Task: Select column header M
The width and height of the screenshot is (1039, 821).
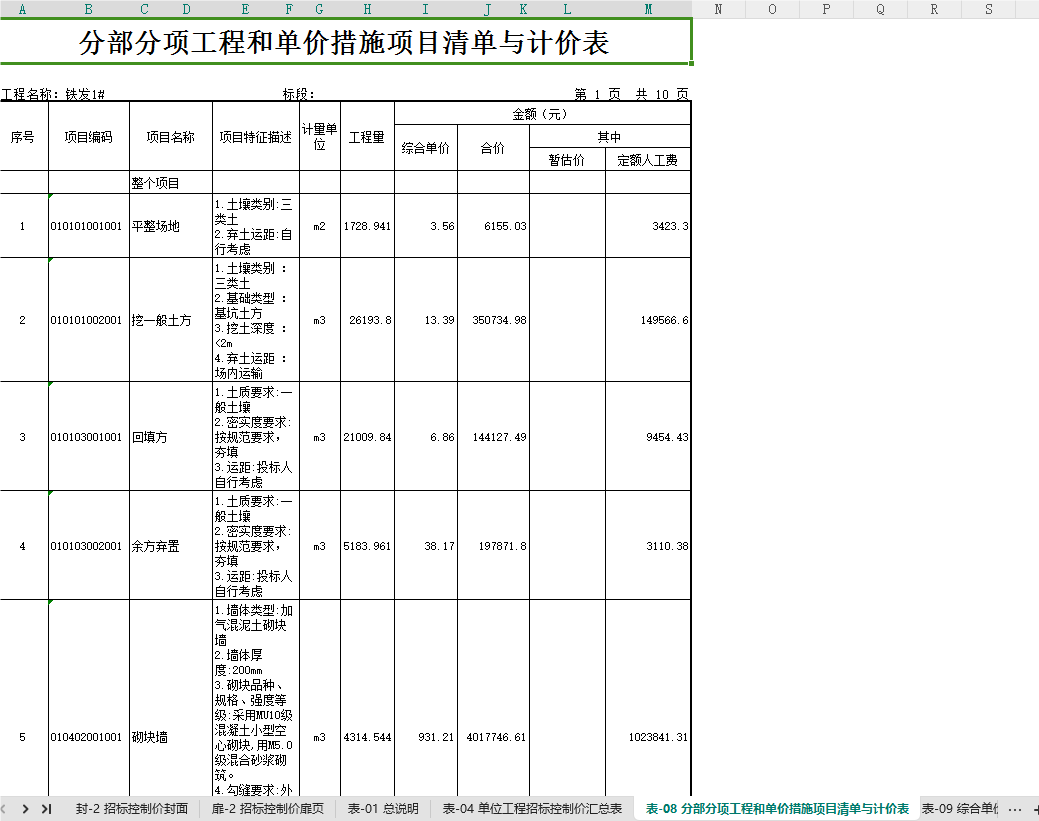Action: 648,9
